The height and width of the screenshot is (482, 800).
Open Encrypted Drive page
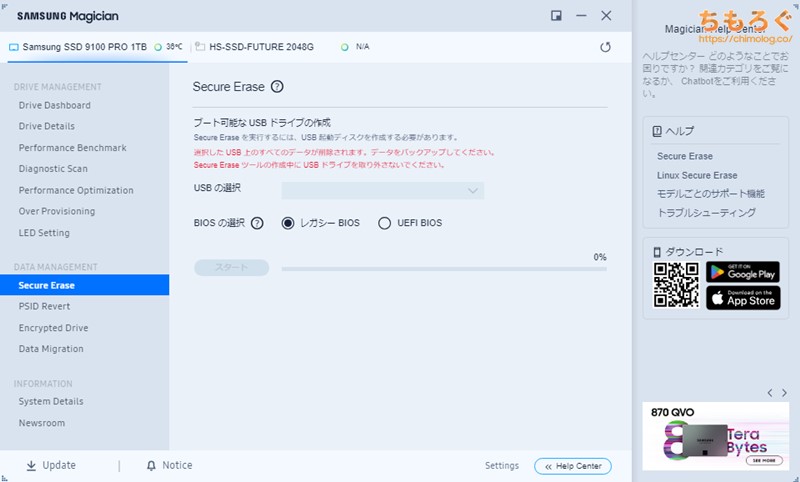(53, 328)
